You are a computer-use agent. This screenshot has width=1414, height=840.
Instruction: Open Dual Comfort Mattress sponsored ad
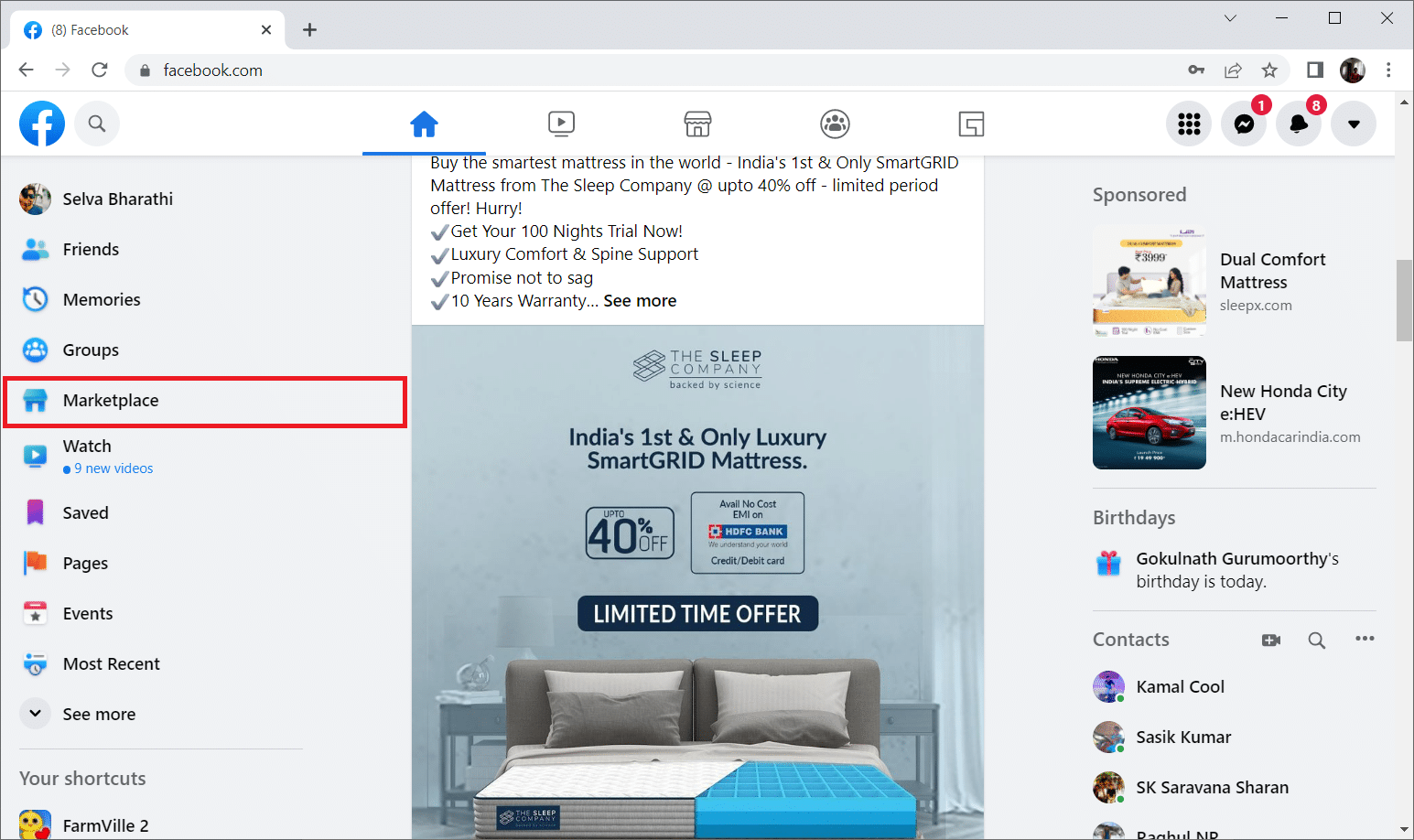pos(1235,283)
